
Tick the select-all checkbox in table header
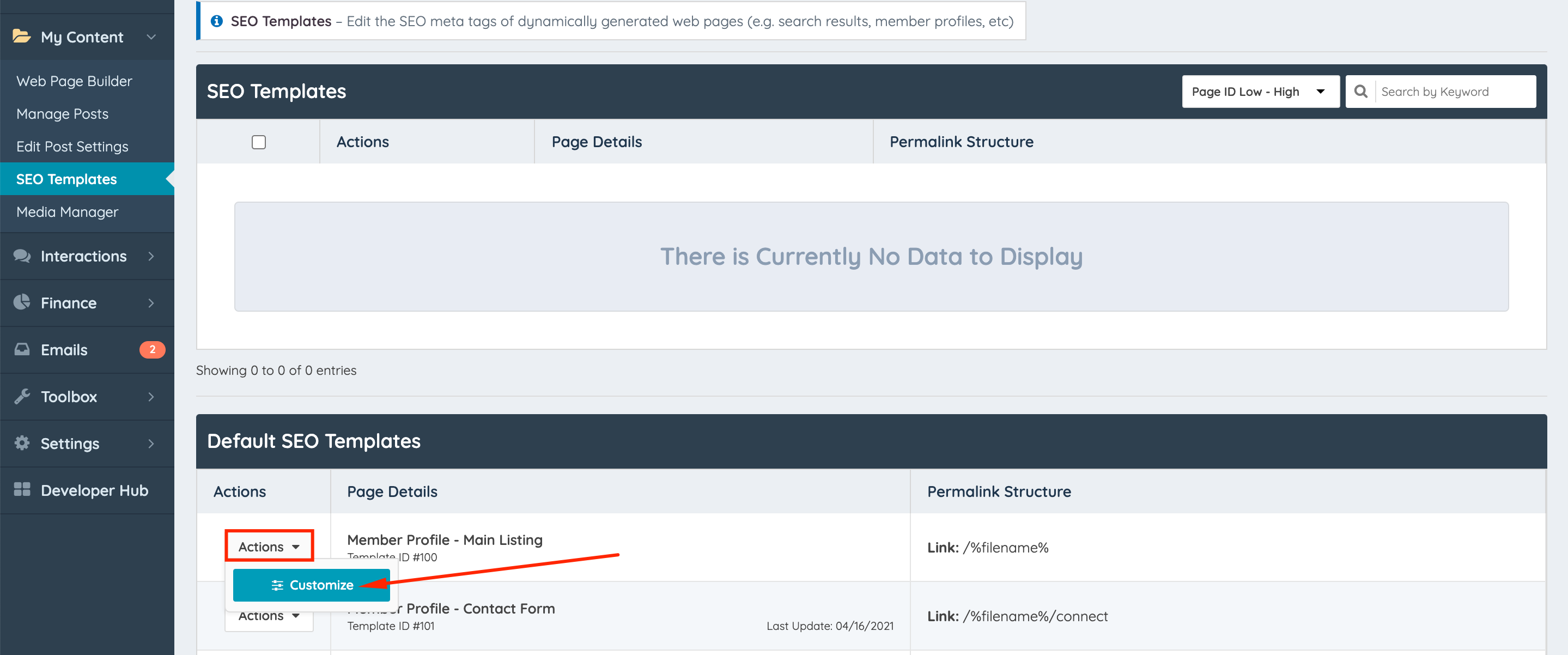[259, 142]
